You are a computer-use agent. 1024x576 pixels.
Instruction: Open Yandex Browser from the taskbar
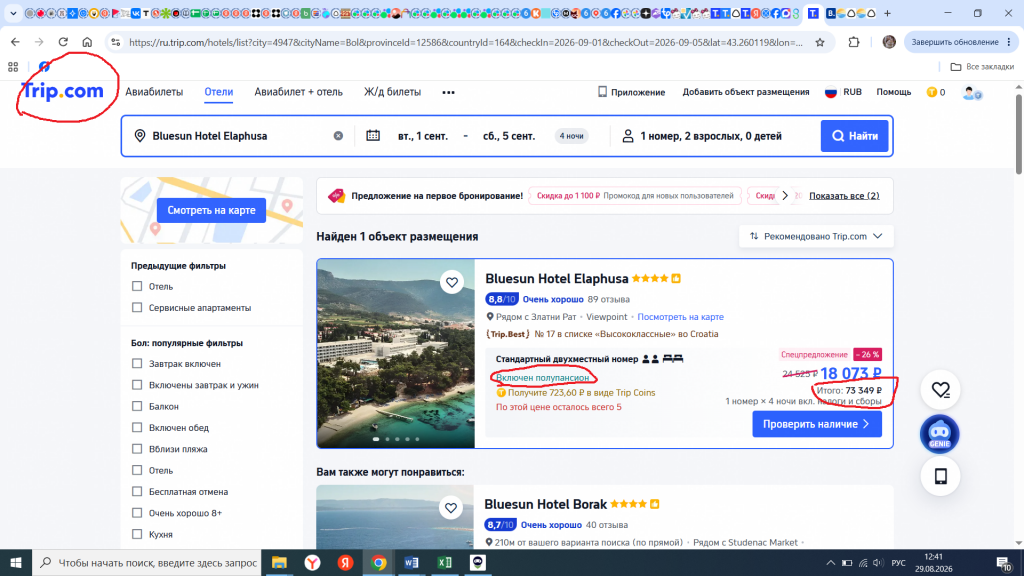(x=312, y=562)
